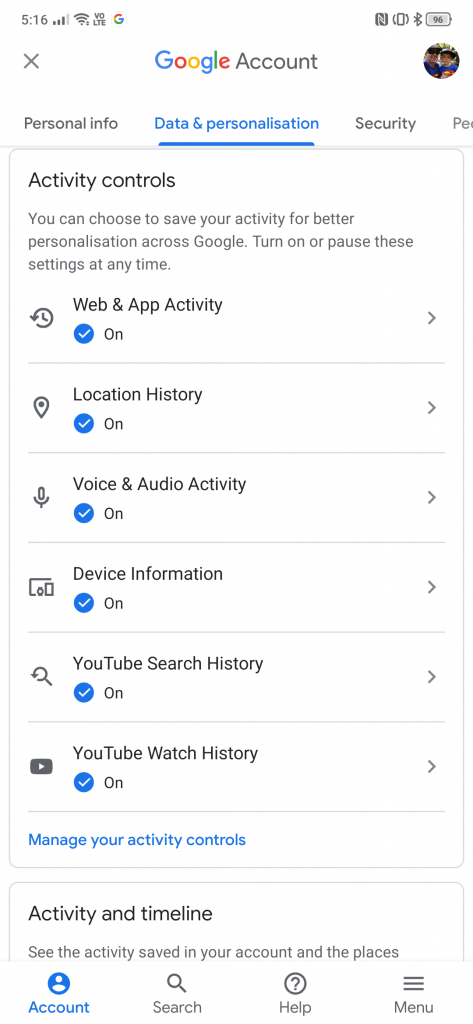Screen dimensions: 473x1024
Task: Expand YouTube Search History chevron arrow
Action: pyautogui.click(x=431, y=677)
